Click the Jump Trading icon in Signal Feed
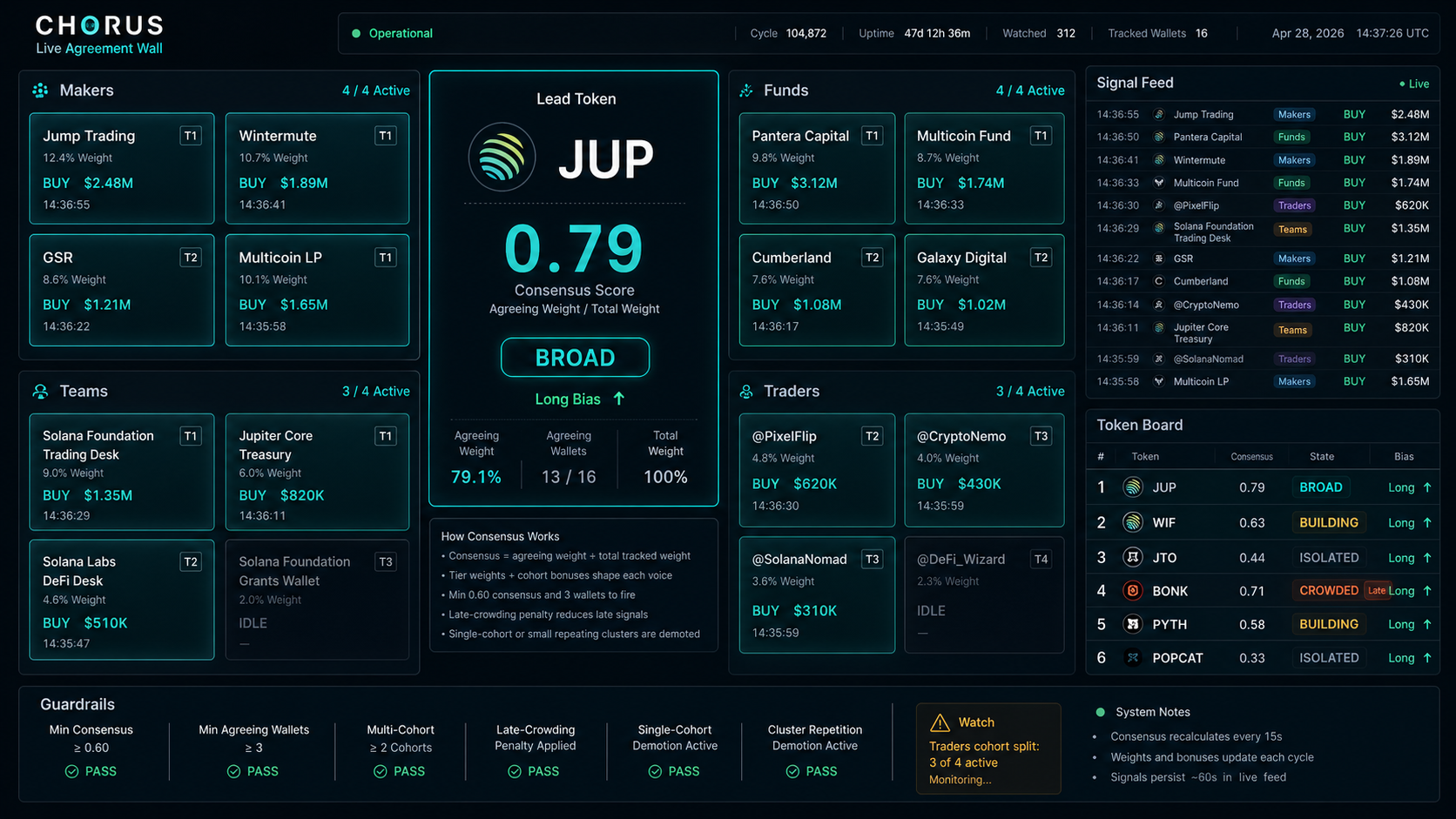The height and width of the screenshot is (819, 1456). click(1159, 114)
